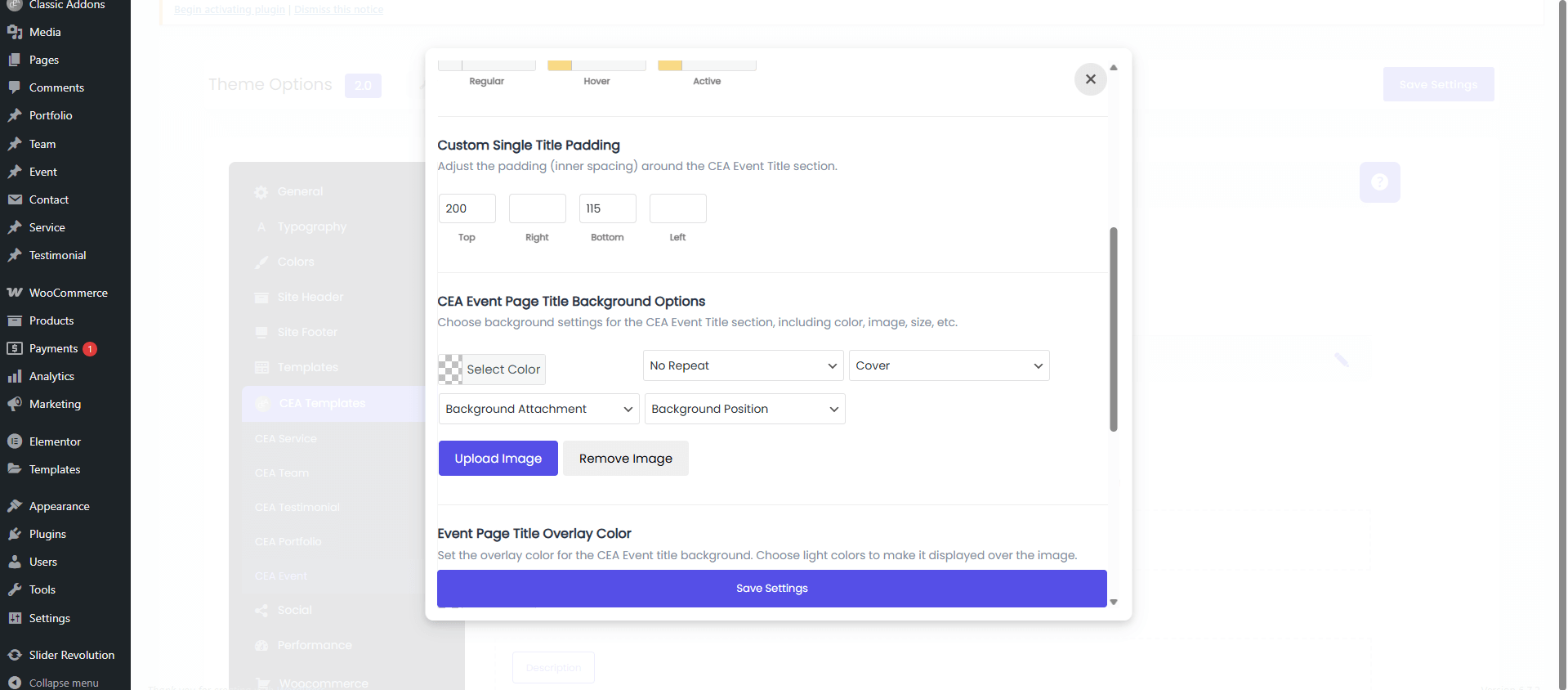
Task: Click the Media icon in sidebar
Action: point(15,32)
